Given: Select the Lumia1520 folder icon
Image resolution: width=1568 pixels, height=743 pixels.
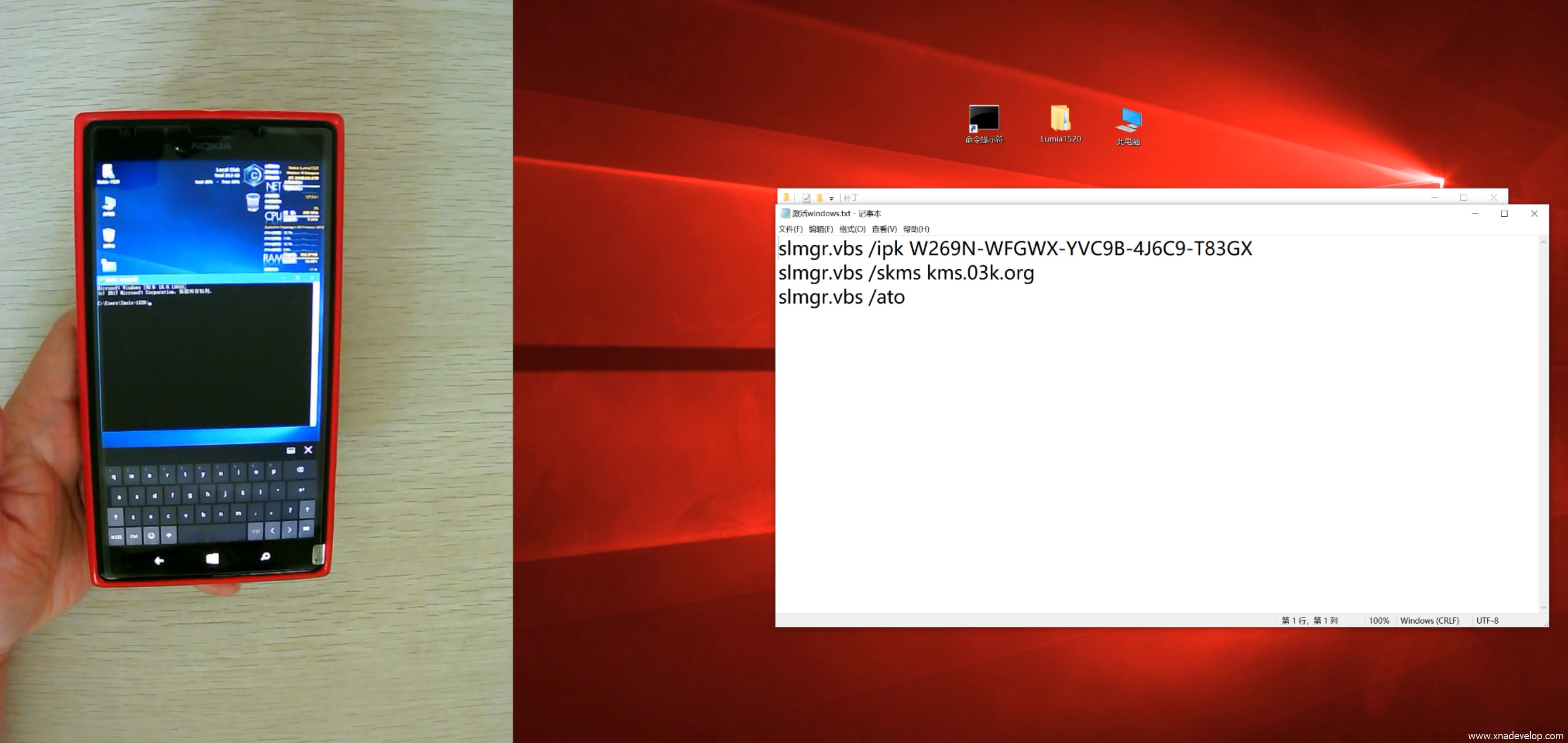Looking at the screenshot, I should [1060, 118].
